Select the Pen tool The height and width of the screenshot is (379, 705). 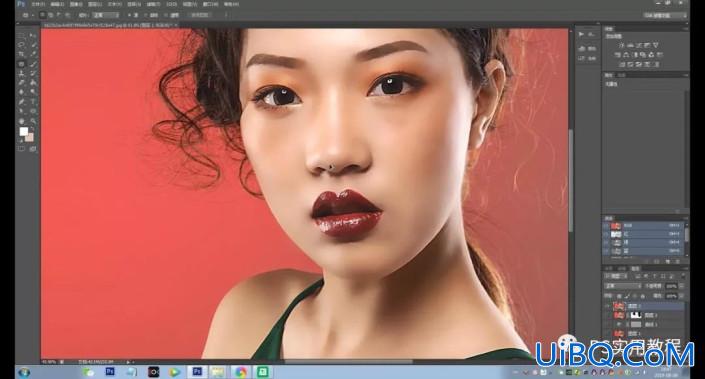pos(22,102)
